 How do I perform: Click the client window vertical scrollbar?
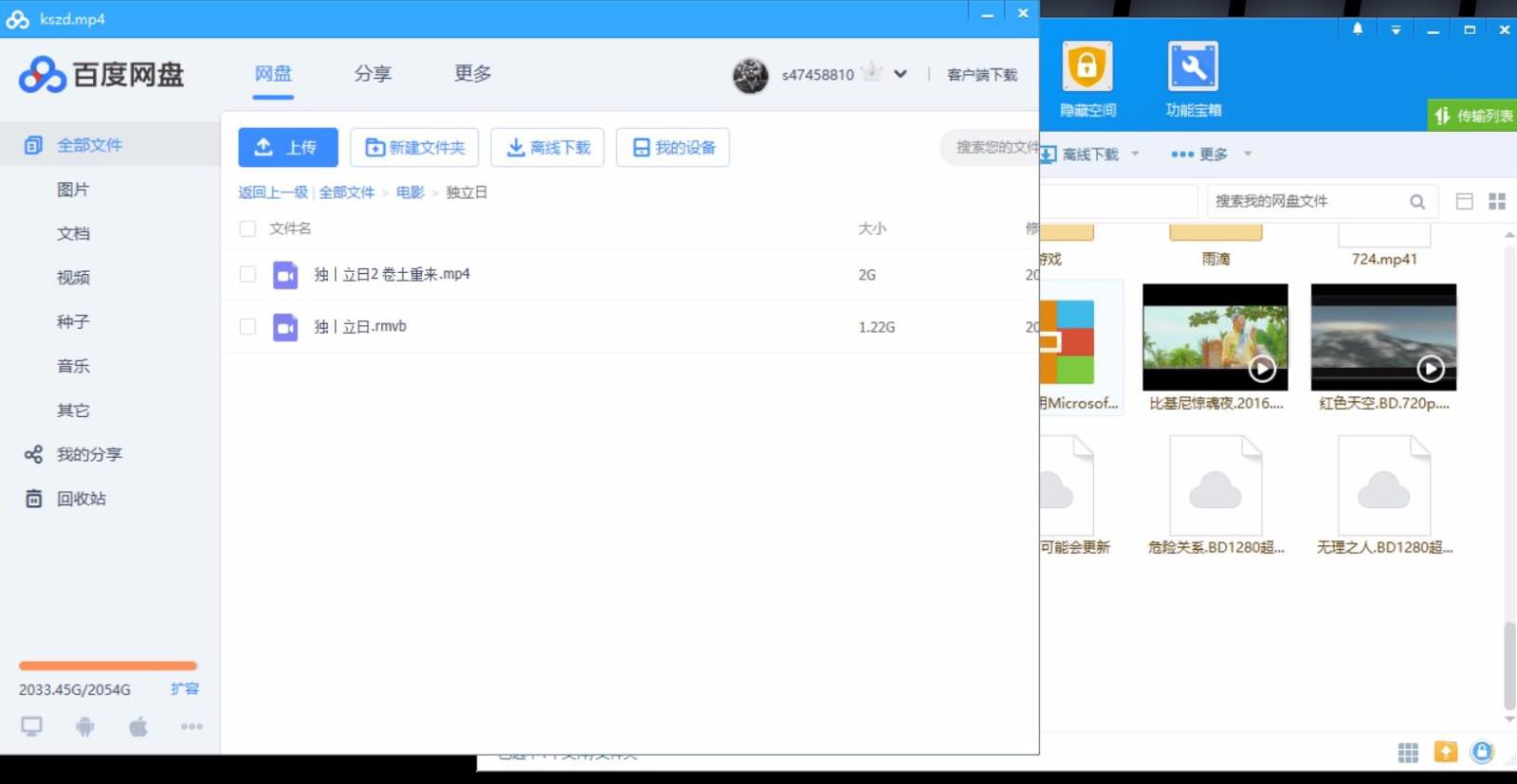pos(1509,666)
